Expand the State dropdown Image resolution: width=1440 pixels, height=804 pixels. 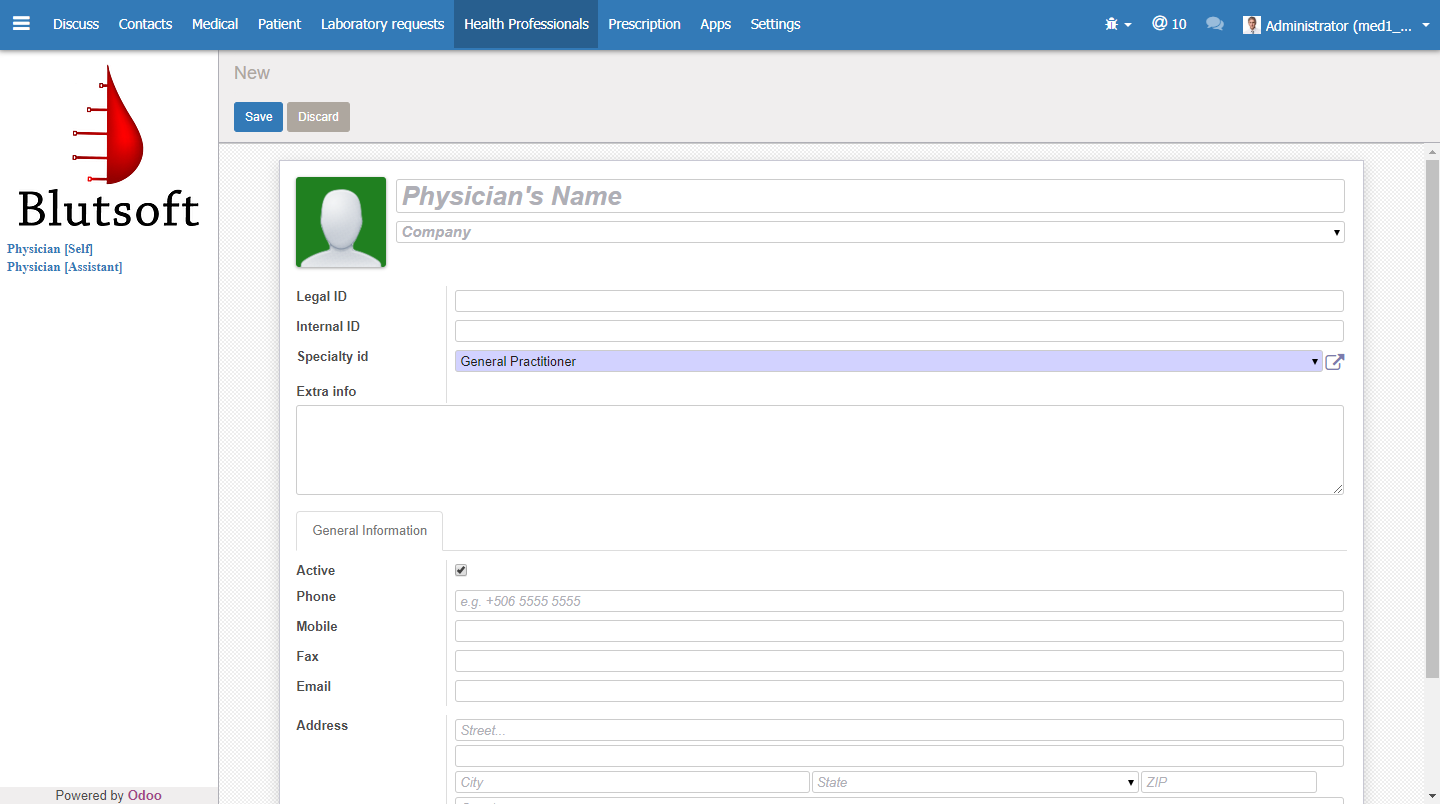[x=975, y=782]
